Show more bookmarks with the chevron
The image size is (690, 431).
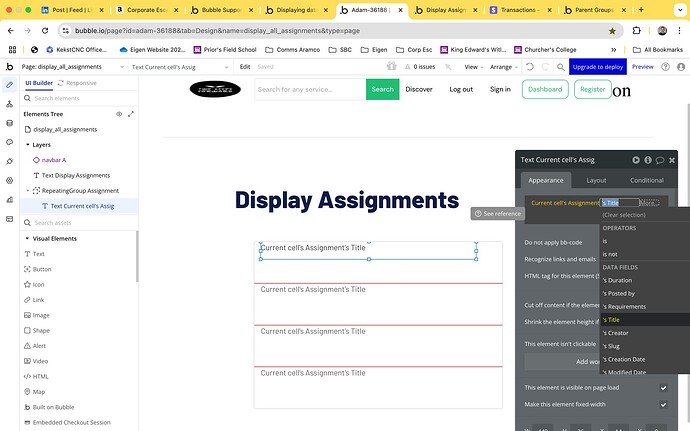point(613,50)
